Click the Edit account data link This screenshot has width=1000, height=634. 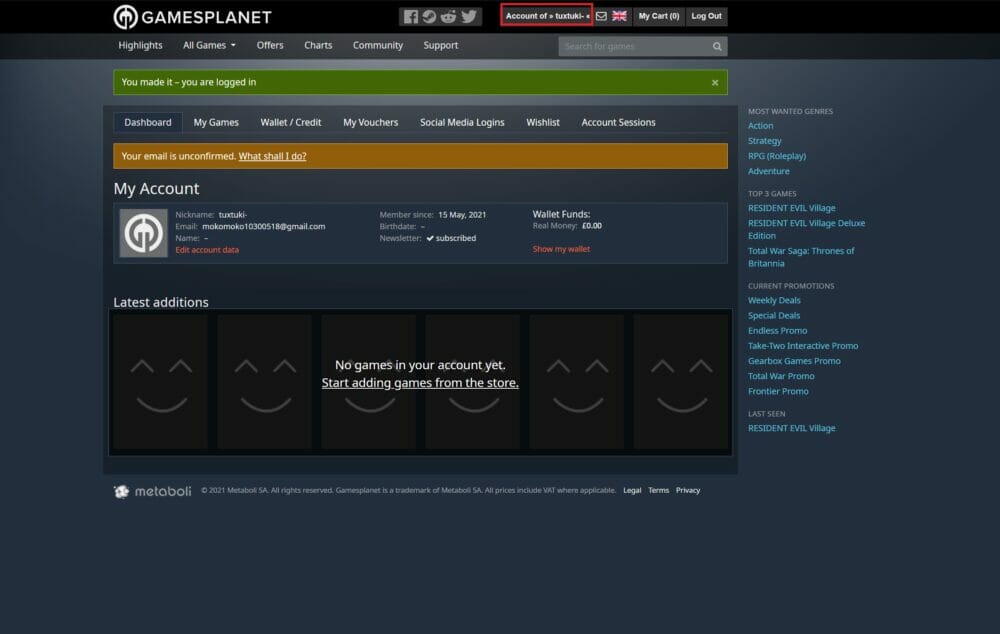[x=207, y=250]
